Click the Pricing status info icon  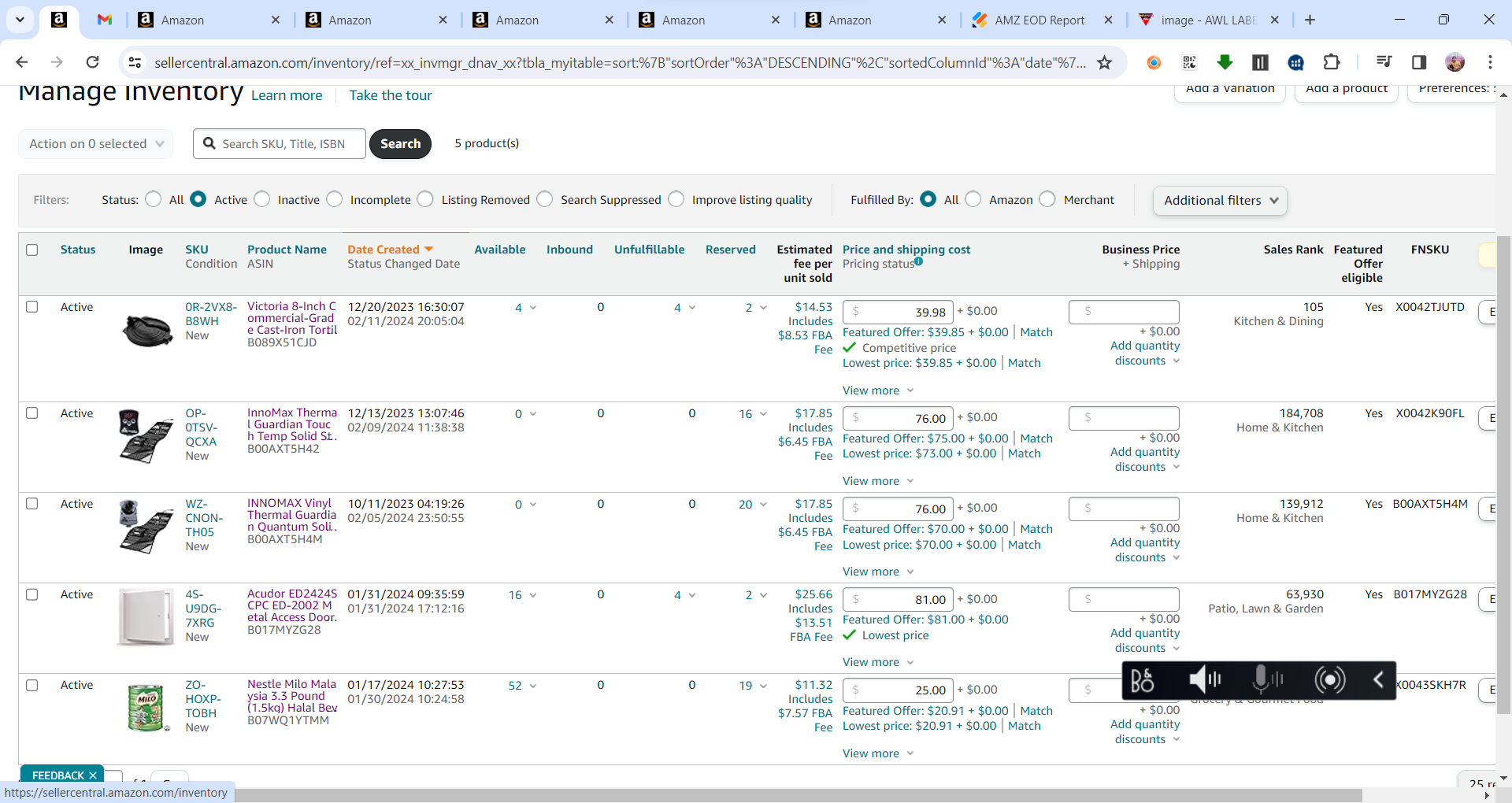(x=918, y=261)
